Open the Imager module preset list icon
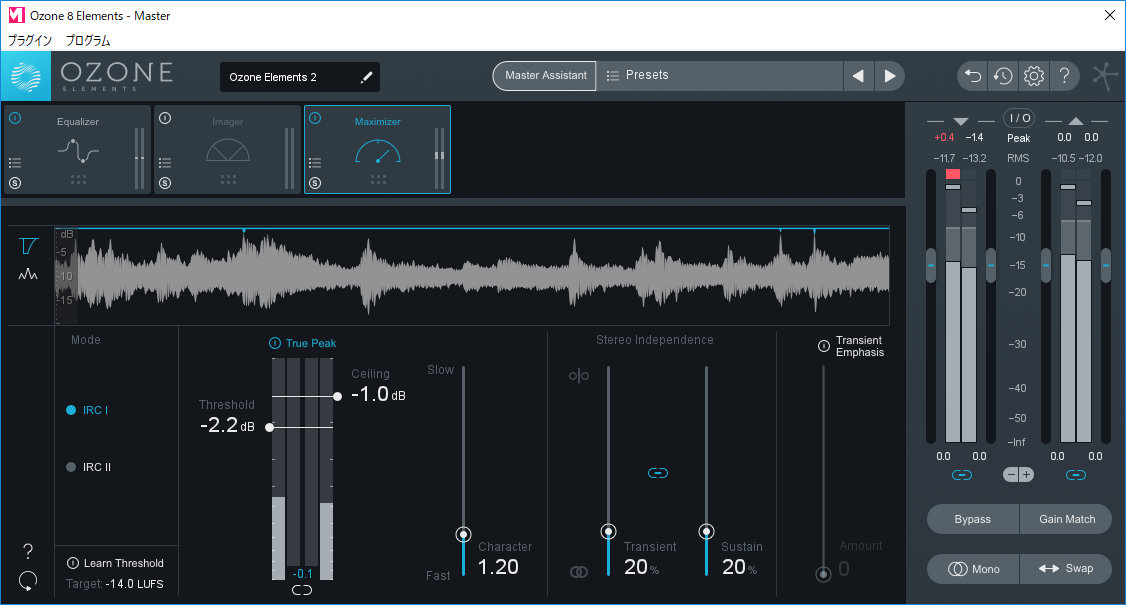 [x=165, y=162]
